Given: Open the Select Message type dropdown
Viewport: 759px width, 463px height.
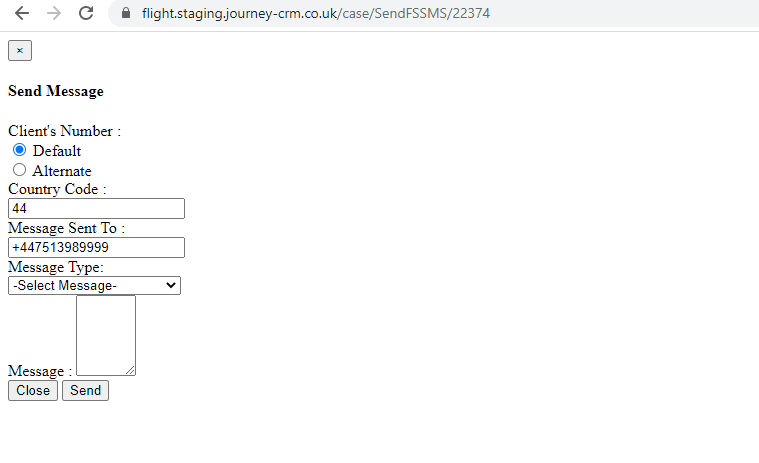Looking at the screenshot, I should 94,286.
